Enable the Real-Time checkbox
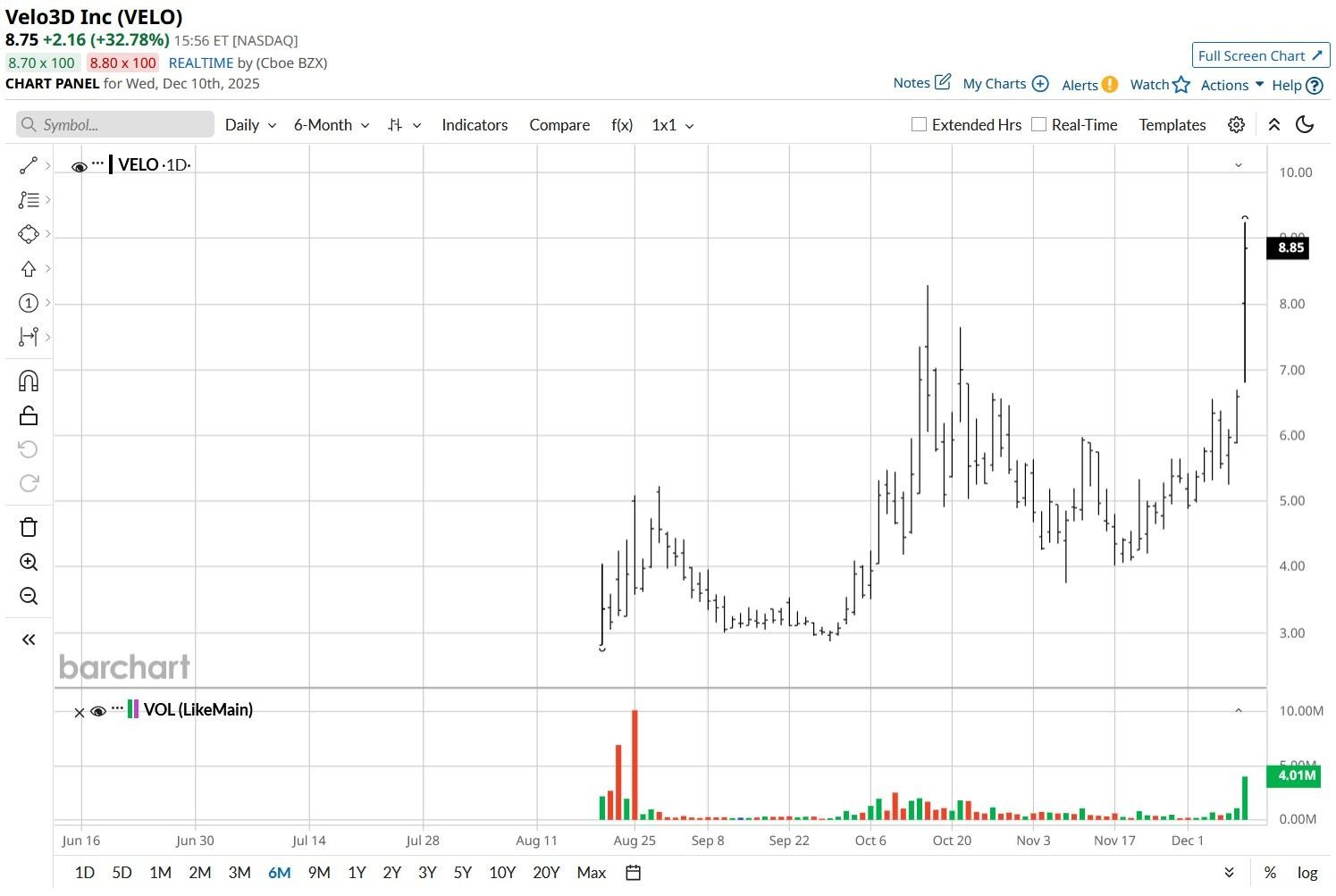Screen dimensions: 1336x896 (x=1038, y=123)
